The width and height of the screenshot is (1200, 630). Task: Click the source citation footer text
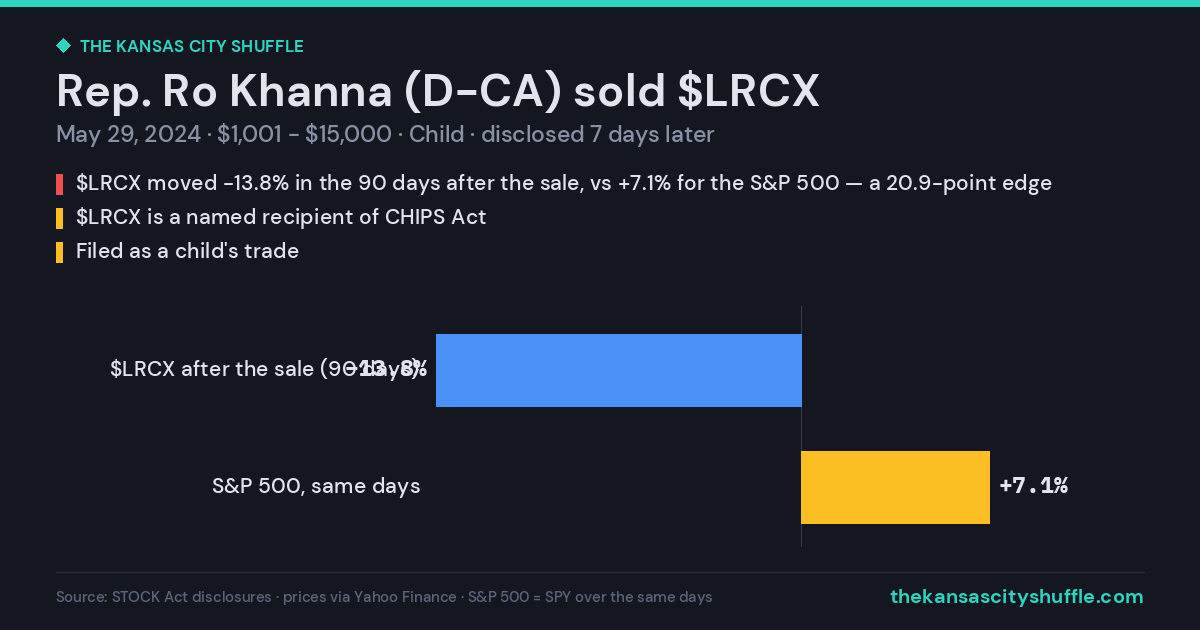pyautogui.click(x=384, y=597)
